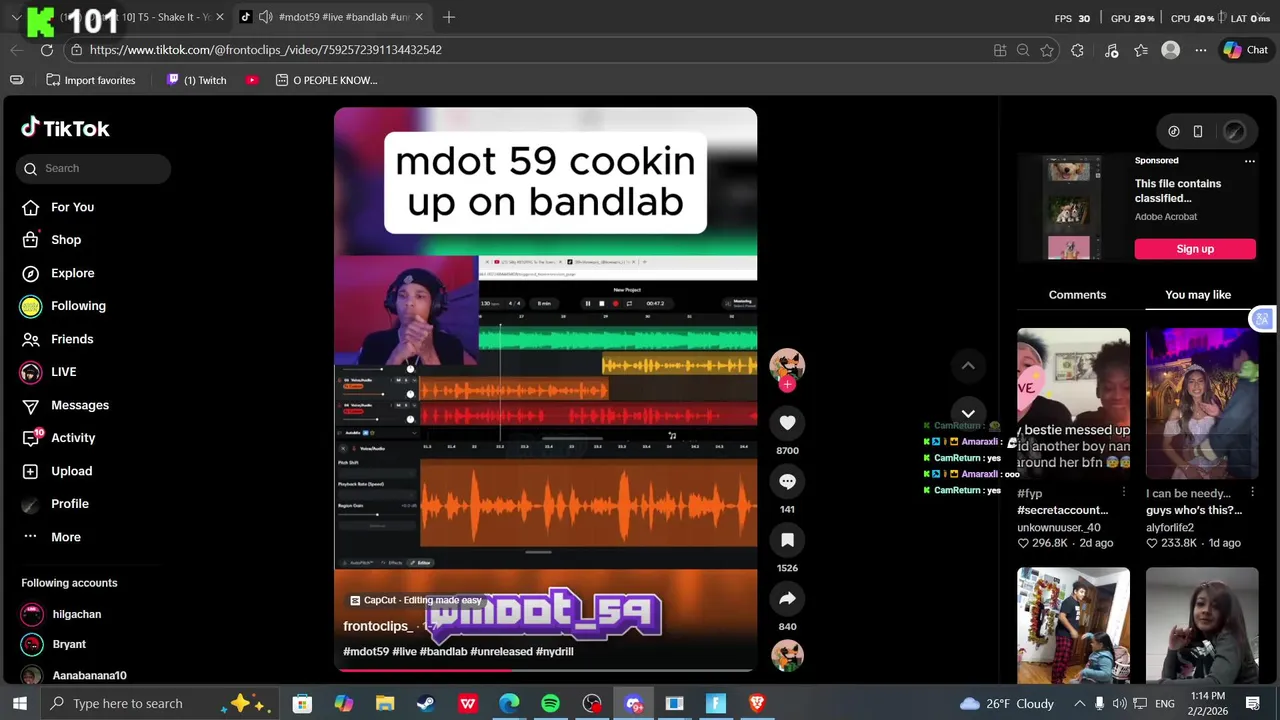Open the spinning sound disc avatar
The height and width of the screenshot is (720, 1280).
click(787, 655)
